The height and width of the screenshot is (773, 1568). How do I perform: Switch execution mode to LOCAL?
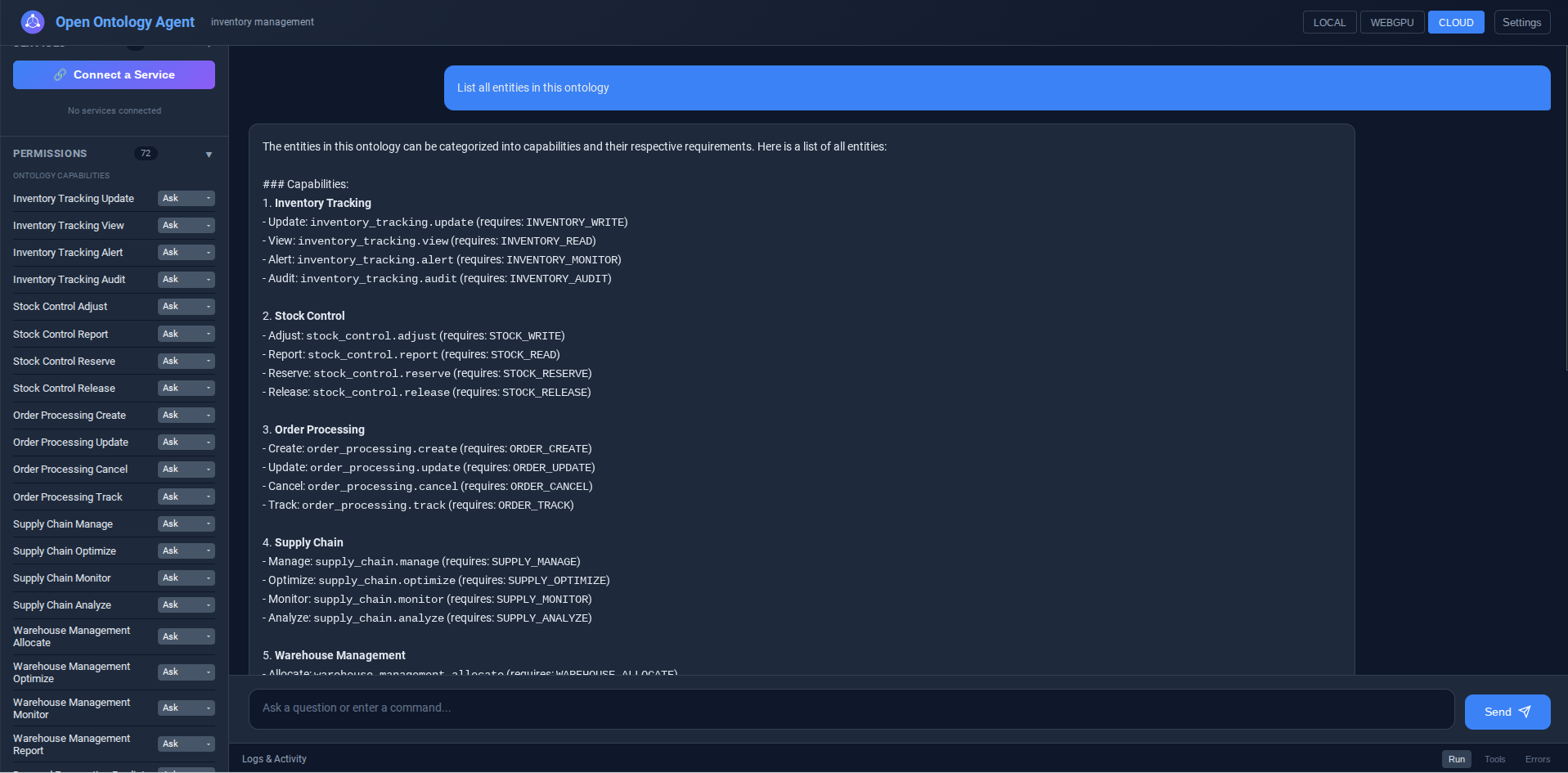pyautogui.click(x=1329, y=22)
